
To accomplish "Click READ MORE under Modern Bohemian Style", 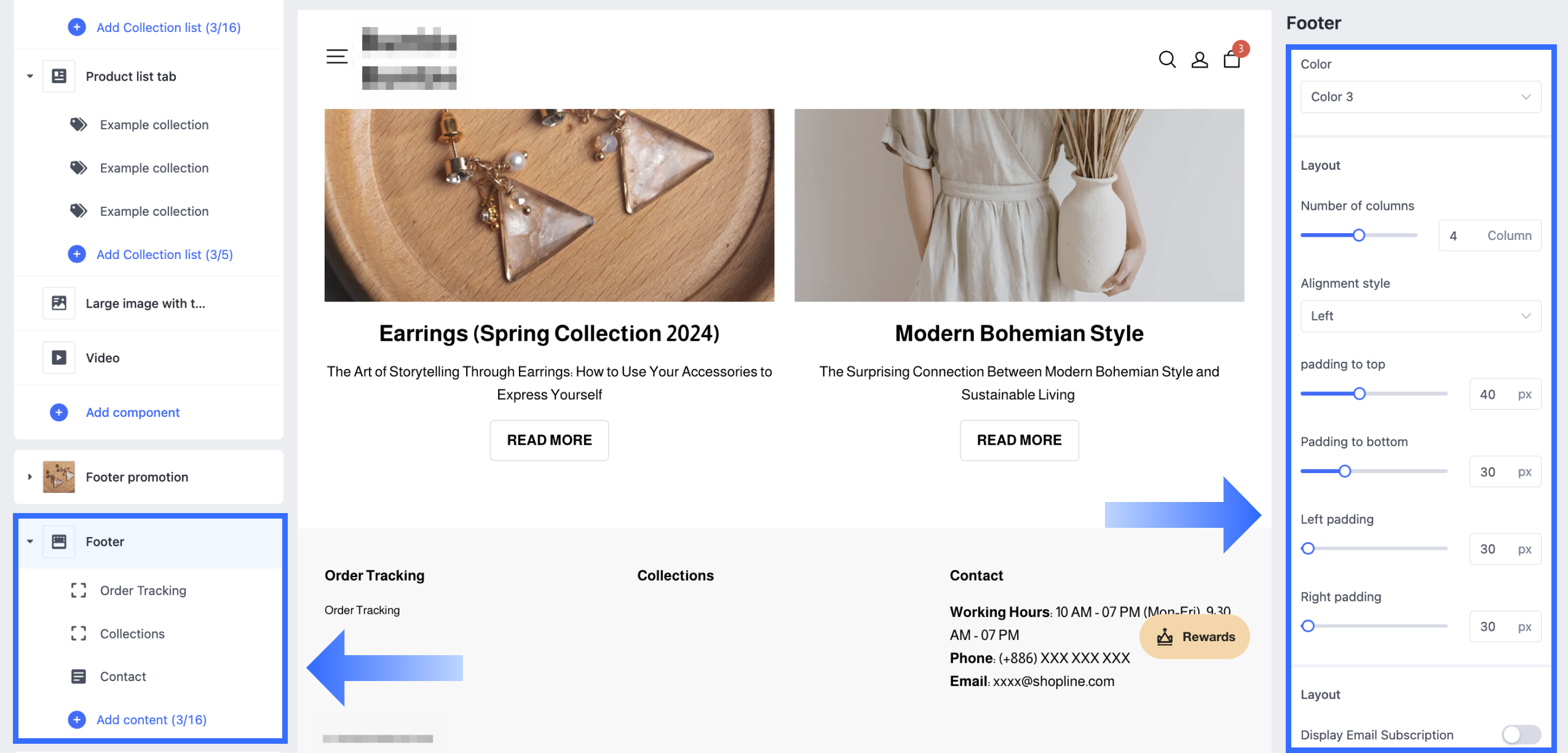I will 1019,440.
